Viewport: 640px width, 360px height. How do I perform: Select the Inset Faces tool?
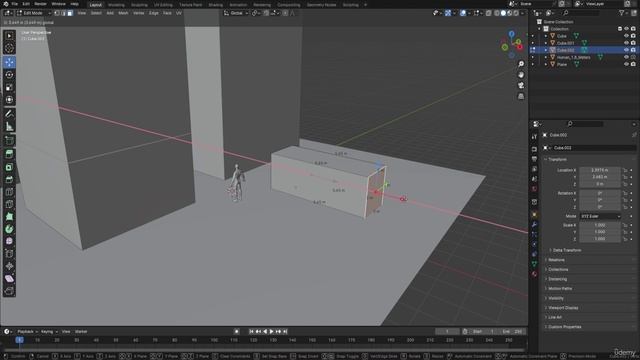9,167
